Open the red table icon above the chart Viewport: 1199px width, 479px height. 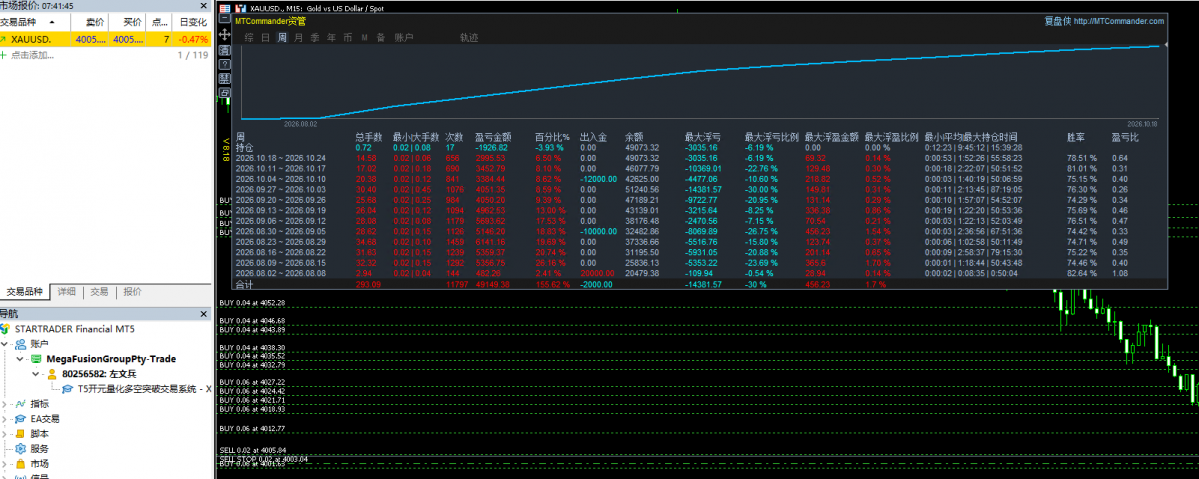225,8
